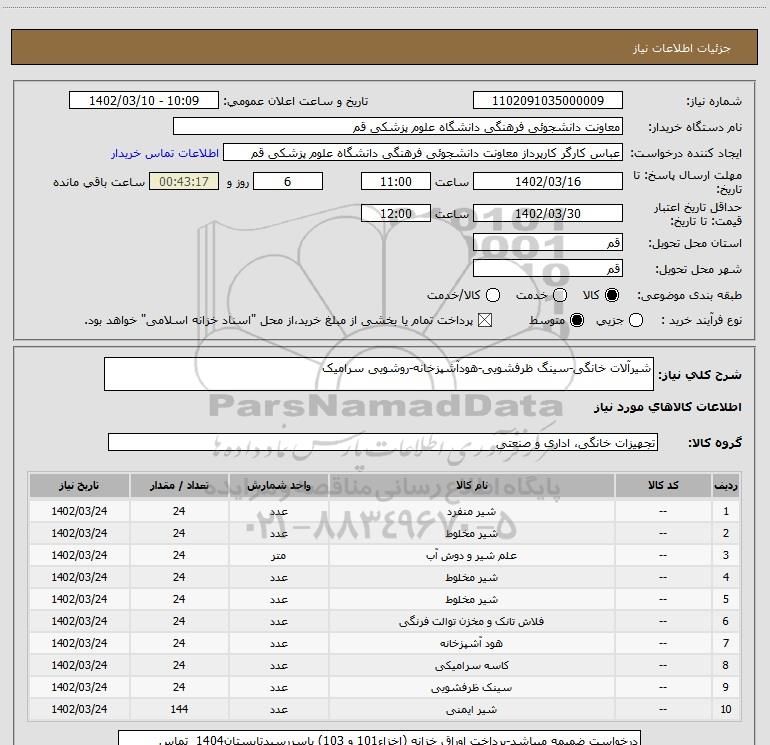Click the request creator name field

click(x=423, y=153)
